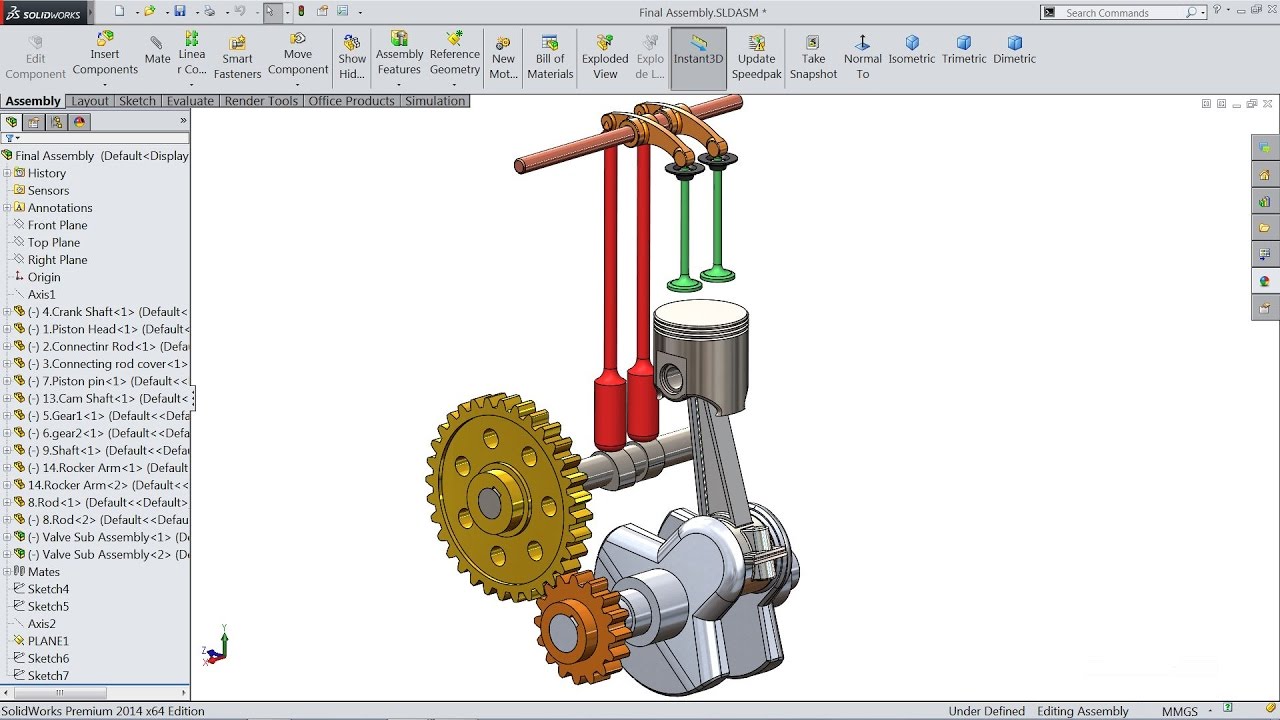Select the Front Plane
The width and height of the screenshot is (1280, 720).
coord(57,225)
